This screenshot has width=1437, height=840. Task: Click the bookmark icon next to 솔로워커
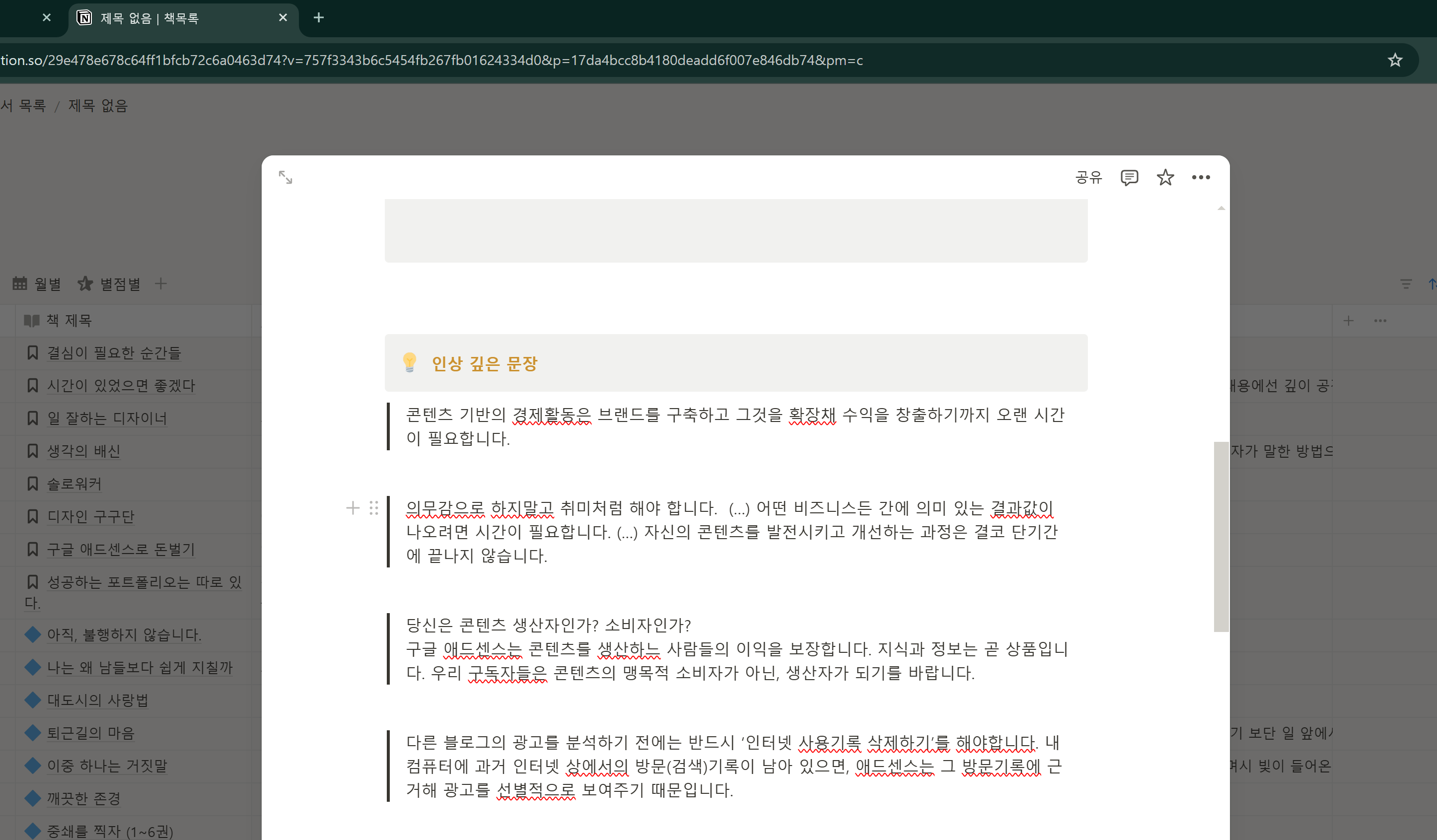click(x=31, y=484)
